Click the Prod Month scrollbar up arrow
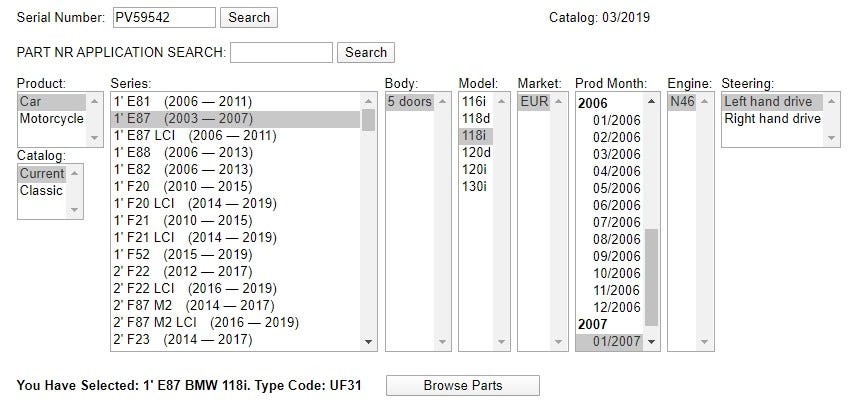This screenshot has height=407, width=854. (652, 101)
